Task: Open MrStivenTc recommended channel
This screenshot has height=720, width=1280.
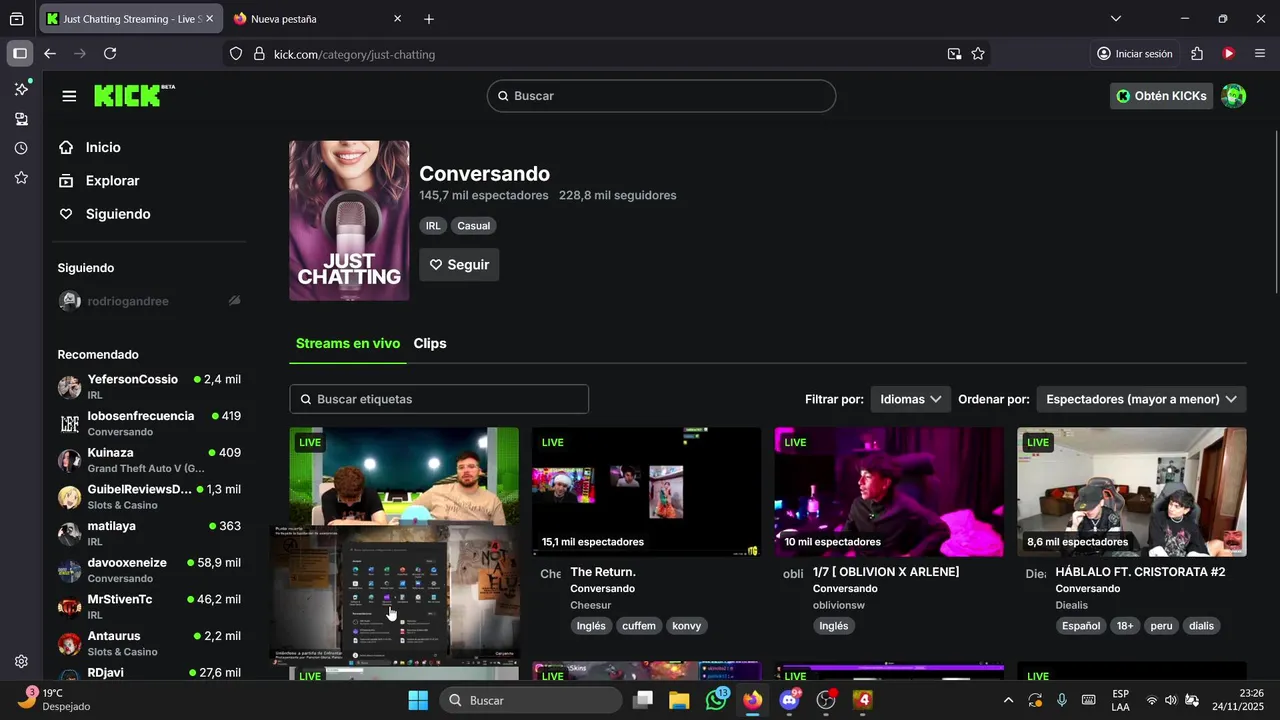Action: click(x=149, y=606)
